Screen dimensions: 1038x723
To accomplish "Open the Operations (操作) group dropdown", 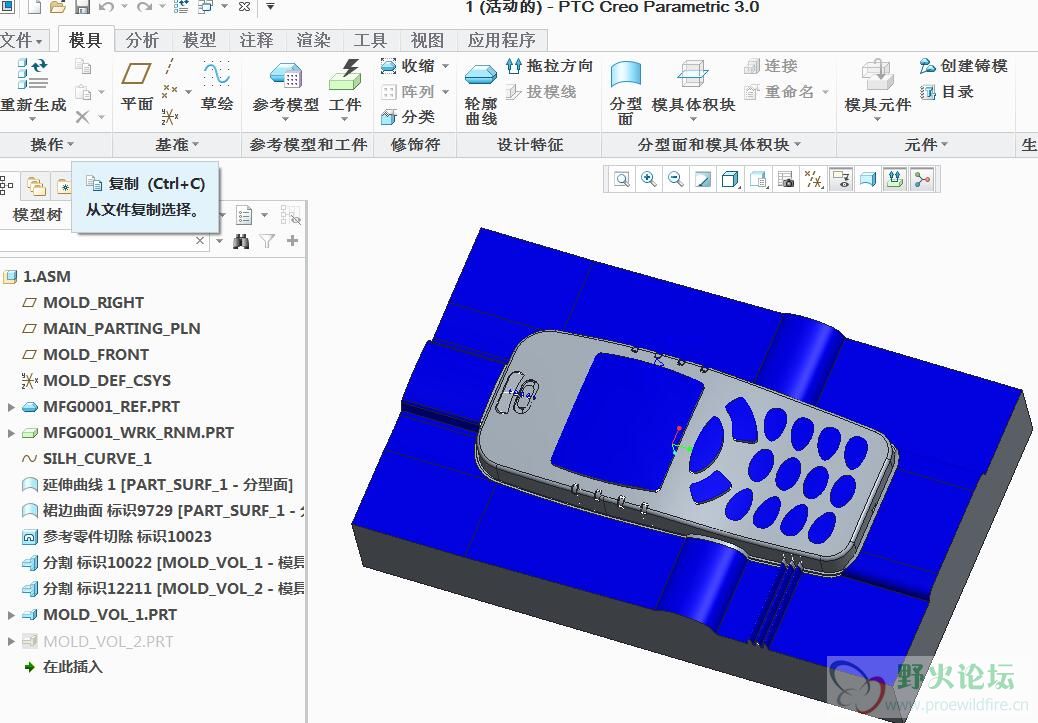I will 52,144.
